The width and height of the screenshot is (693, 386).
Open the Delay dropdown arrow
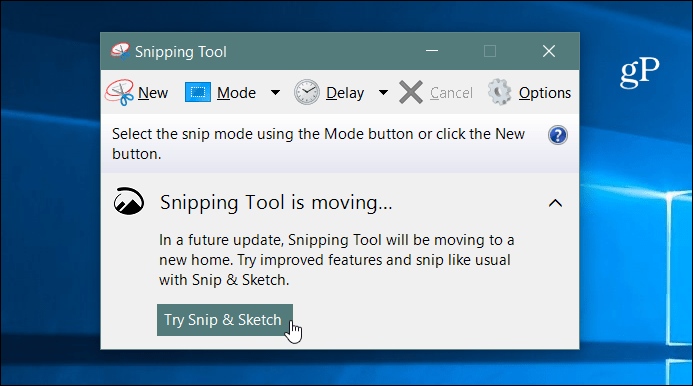[384, 92]
